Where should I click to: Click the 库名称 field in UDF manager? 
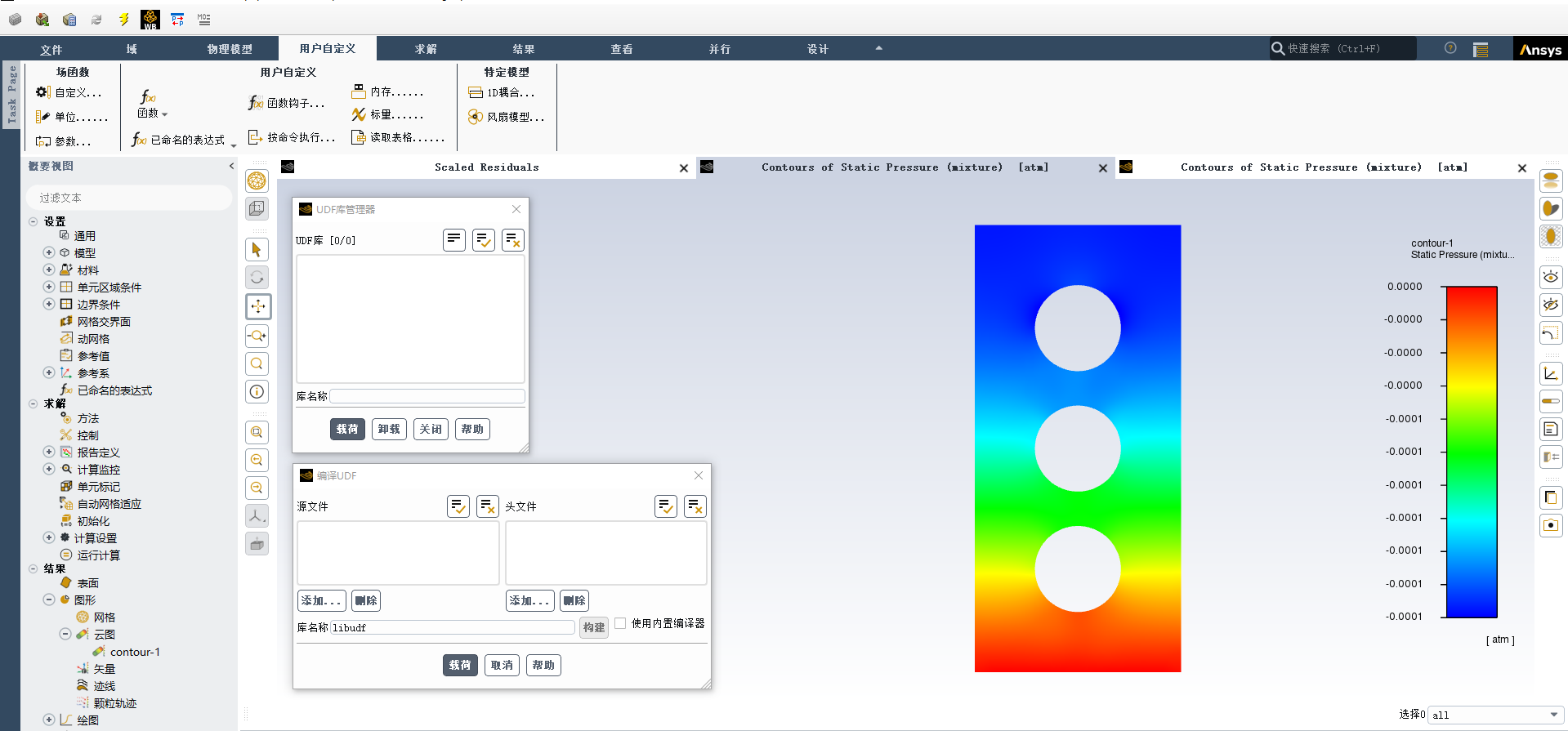click(427, 396)
